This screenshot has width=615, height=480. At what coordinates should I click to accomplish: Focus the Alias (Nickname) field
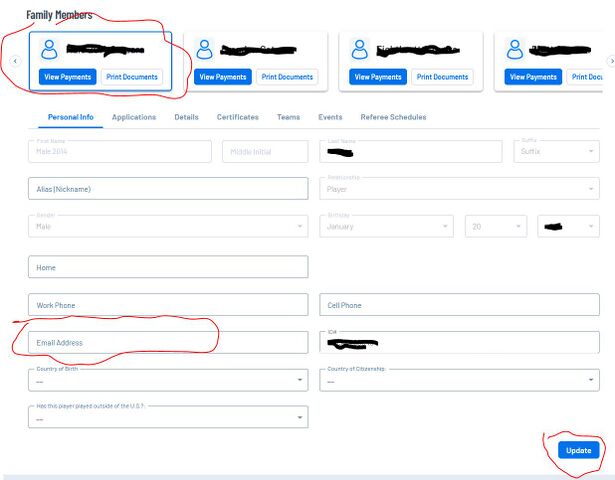pos(168,189)
